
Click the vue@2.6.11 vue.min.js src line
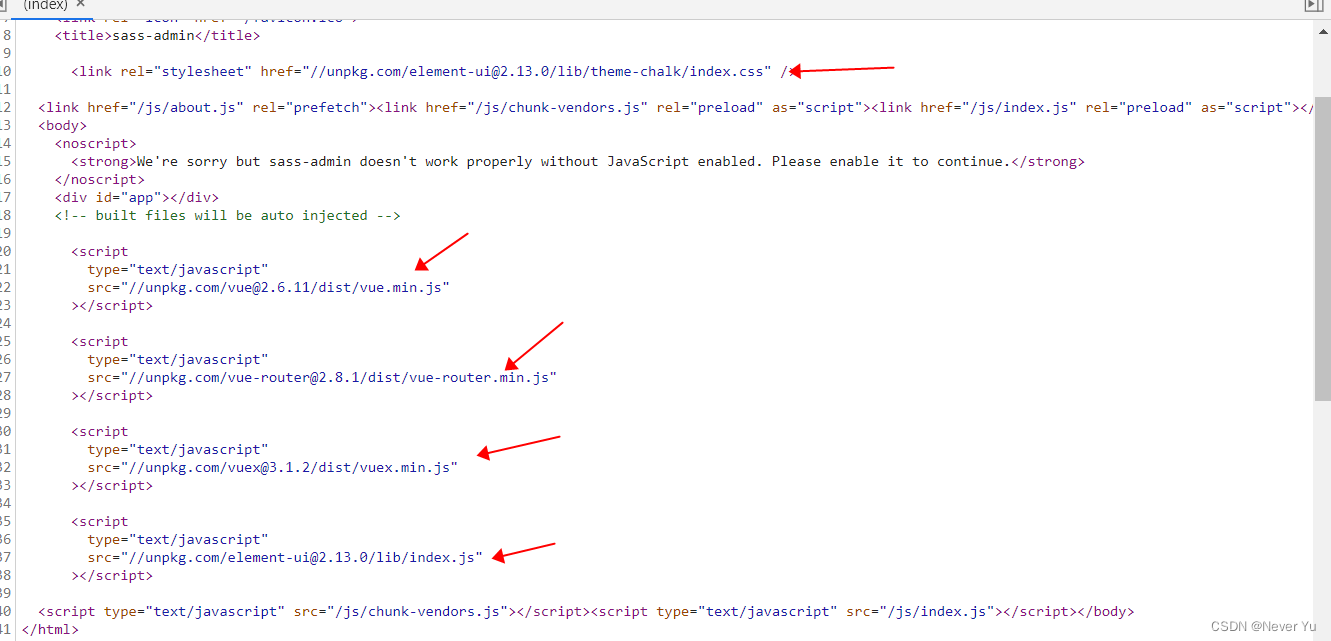pyautogui.click(x=268, y=288)
